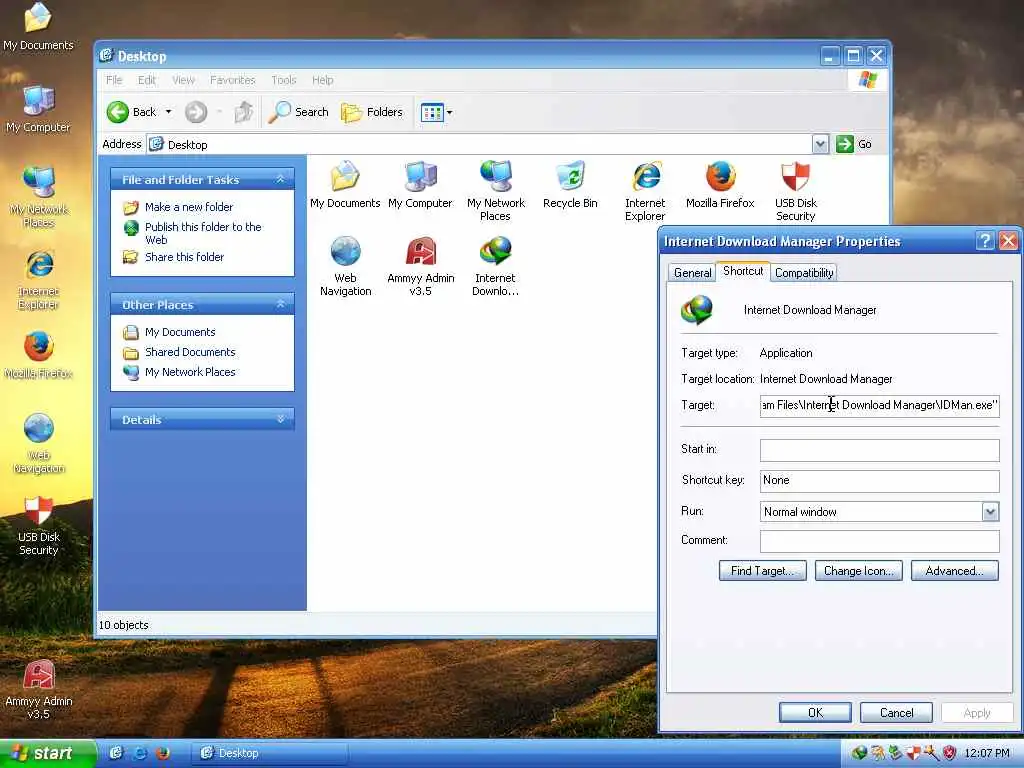Open the Back history dropdown arrow
This screenshot has height=768, width=1024.
[168, 112]
